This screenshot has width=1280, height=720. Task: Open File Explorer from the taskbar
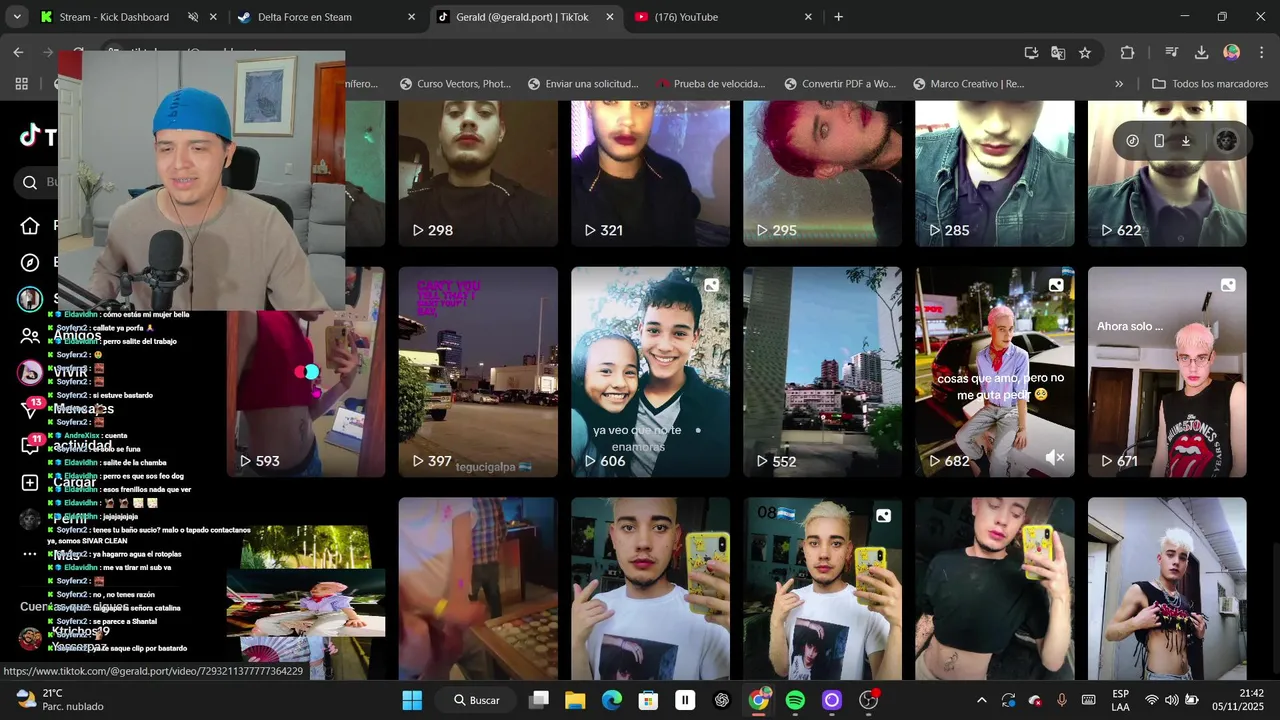coord(575,700)
